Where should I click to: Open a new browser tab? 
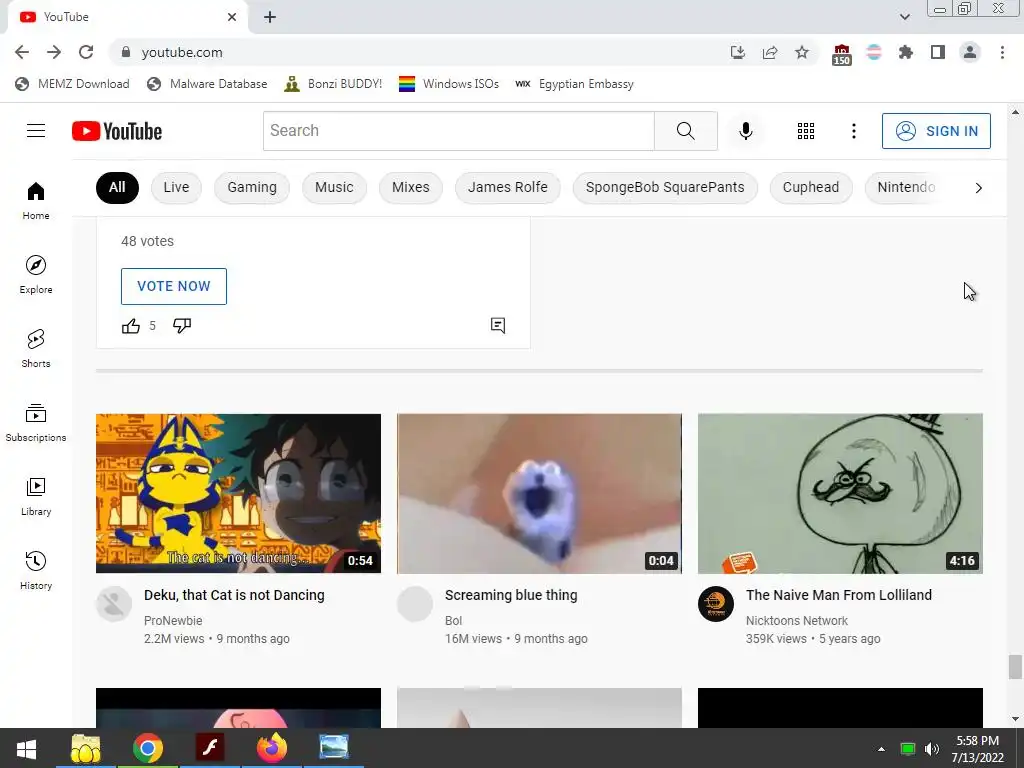point(270,17)
